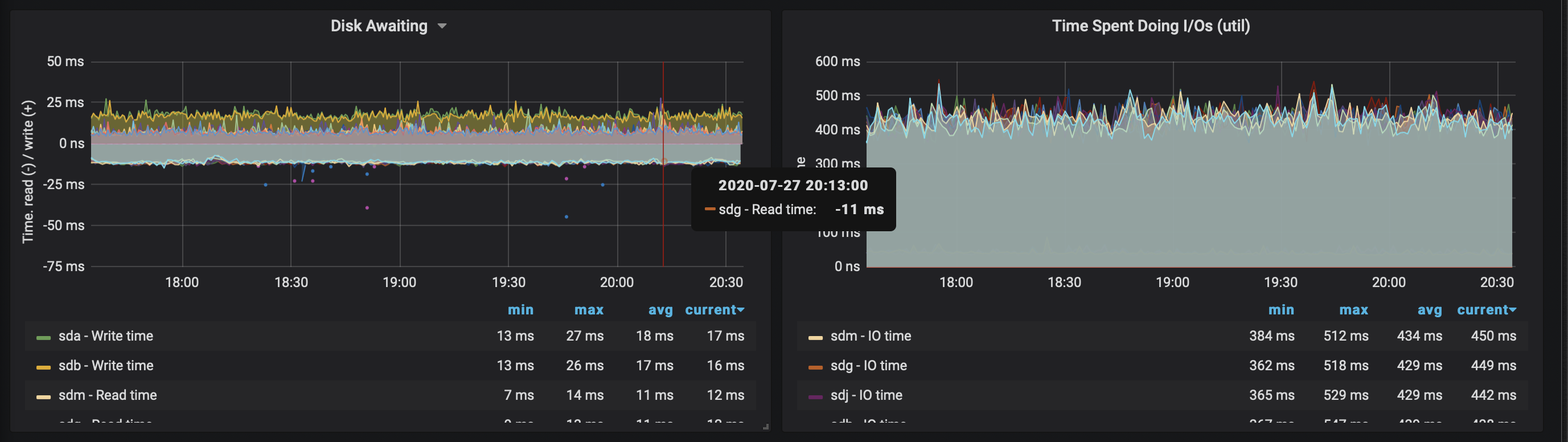Isolate the sdm - Read time series
The height and width of the screenshot is (442, 1568).
(x=108, y=395)
